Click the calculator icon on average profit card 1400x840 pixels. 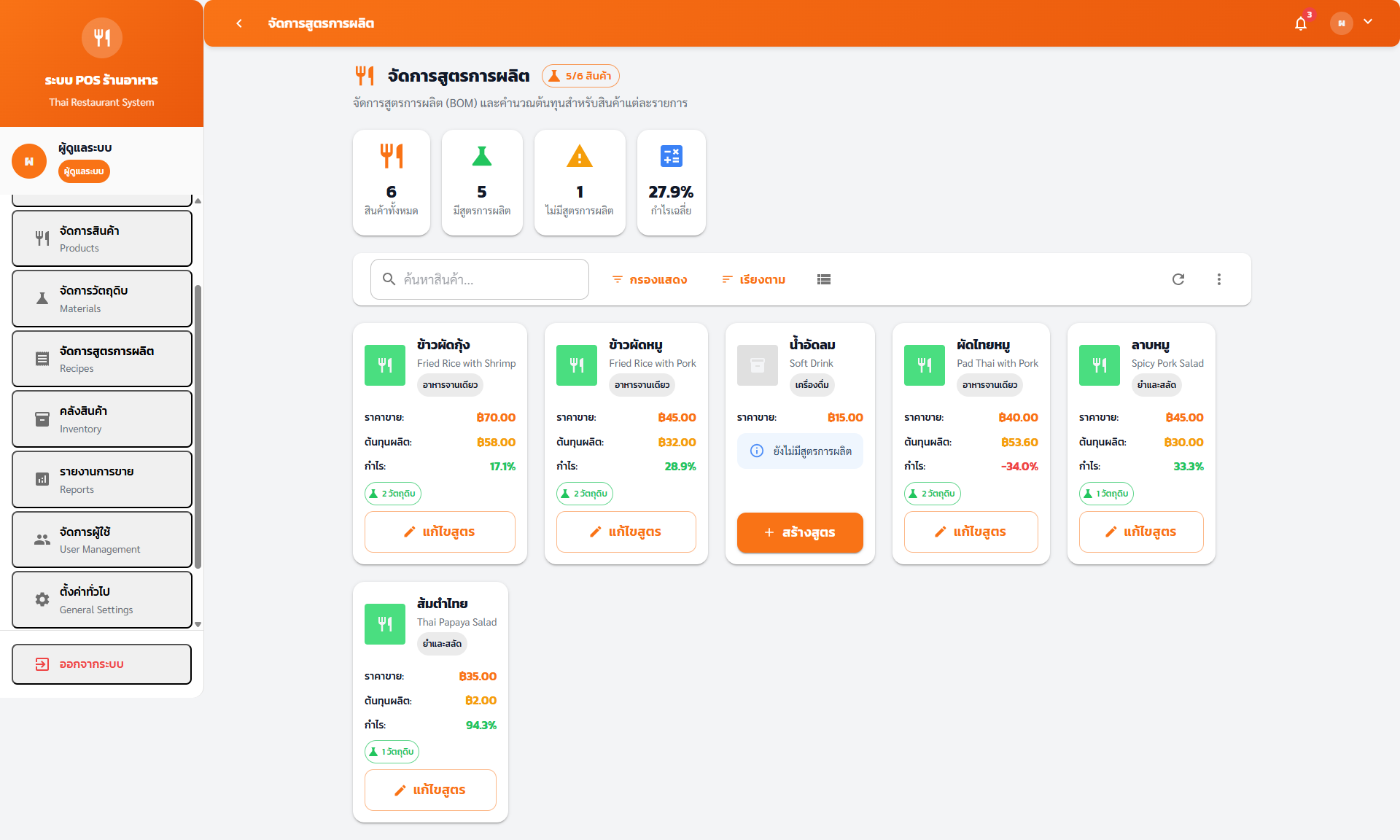(671, 156)
